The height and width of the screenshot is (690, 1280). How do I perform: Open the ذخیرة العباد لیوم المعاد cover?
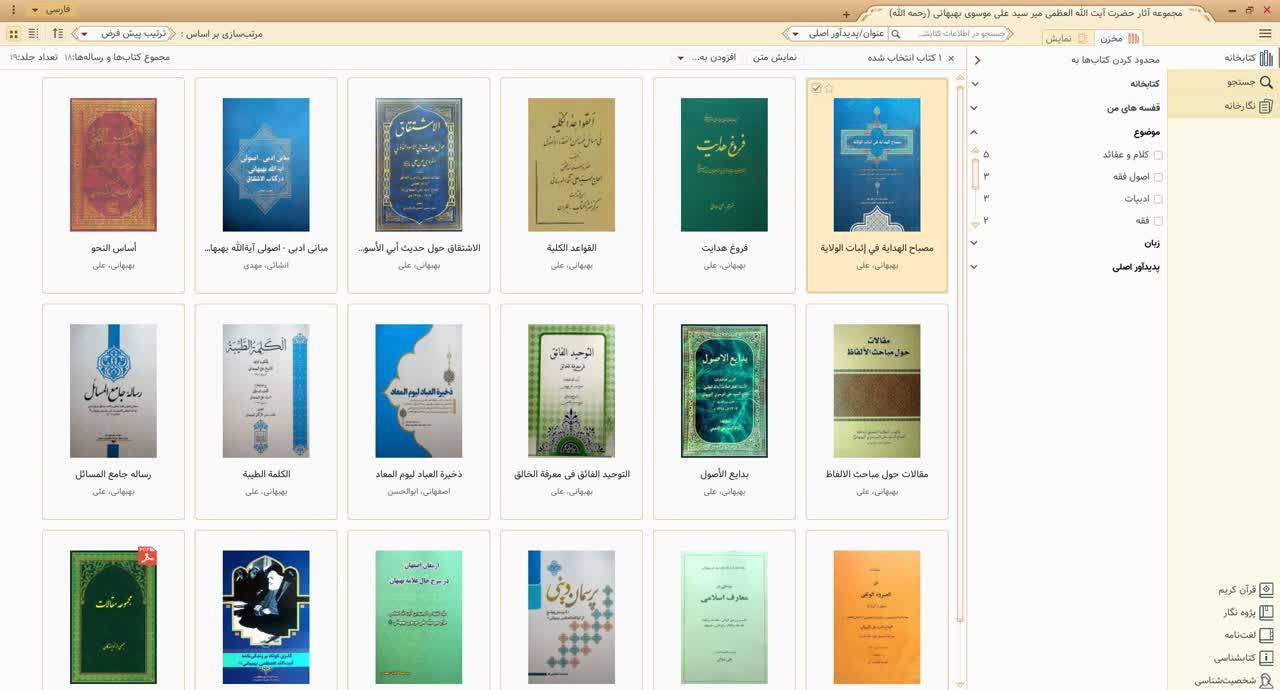(x=419, y=391)
